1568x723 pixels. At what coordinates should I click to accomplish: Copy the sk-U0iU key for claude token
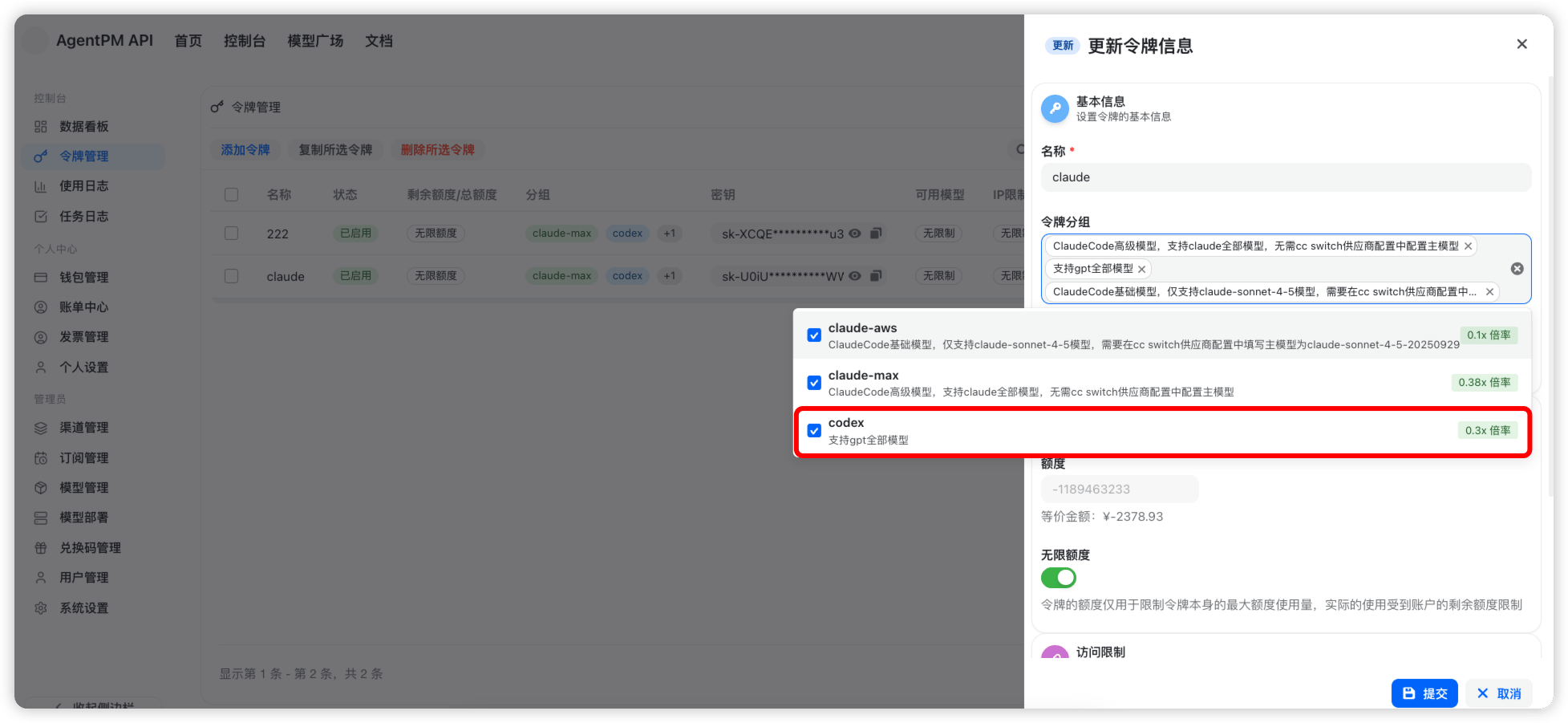pos(876,276)
